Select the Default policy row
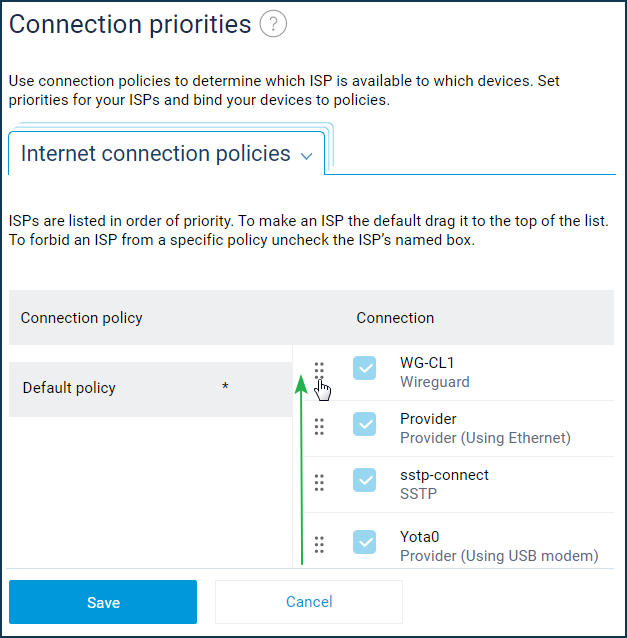 pos(151,389)
